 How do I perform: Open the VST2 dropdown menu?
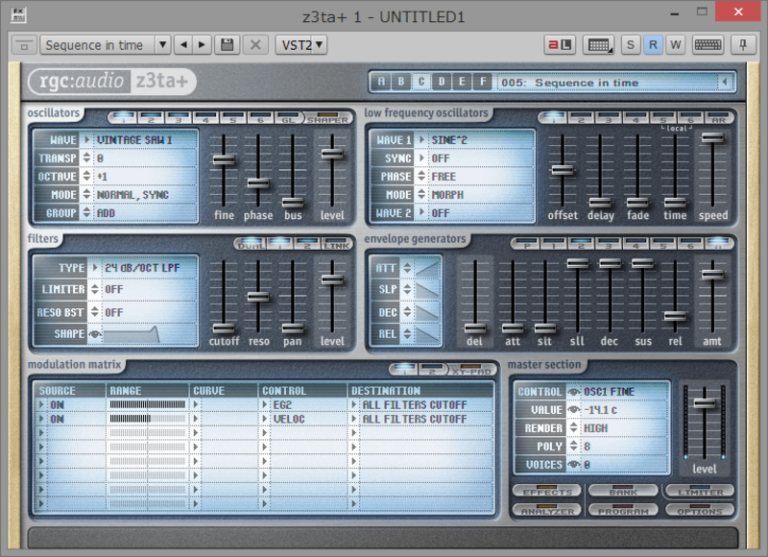pos(301,45)
